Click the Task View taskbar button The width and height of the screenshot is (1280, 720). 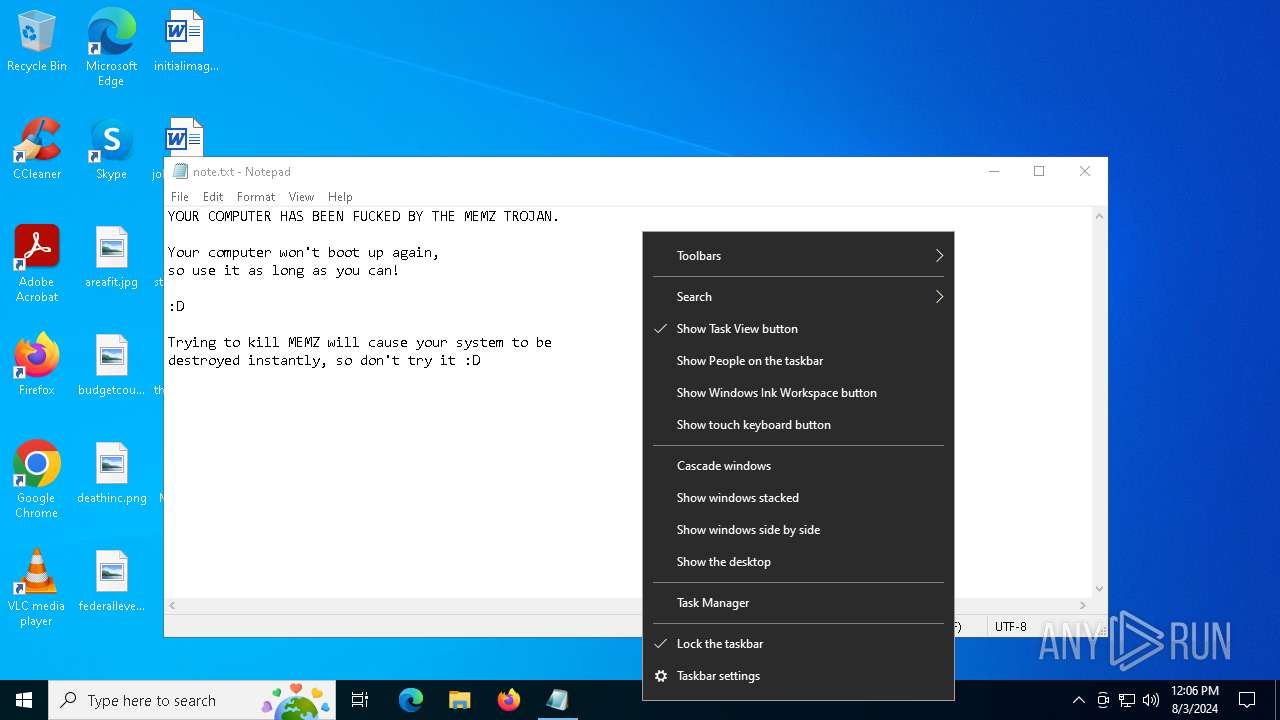[x=360, y=700]
